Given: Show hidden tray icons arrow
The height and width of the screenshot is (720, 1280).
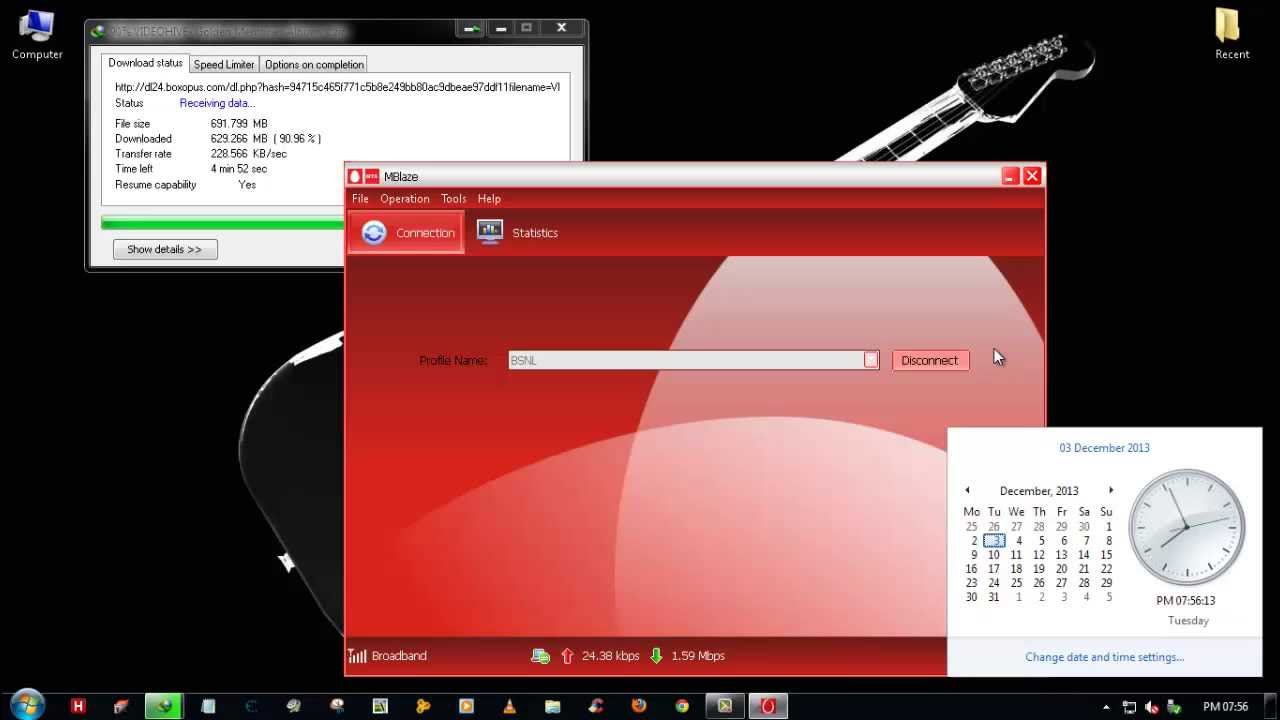Looking at the screenshot, I should [1106, 707].
